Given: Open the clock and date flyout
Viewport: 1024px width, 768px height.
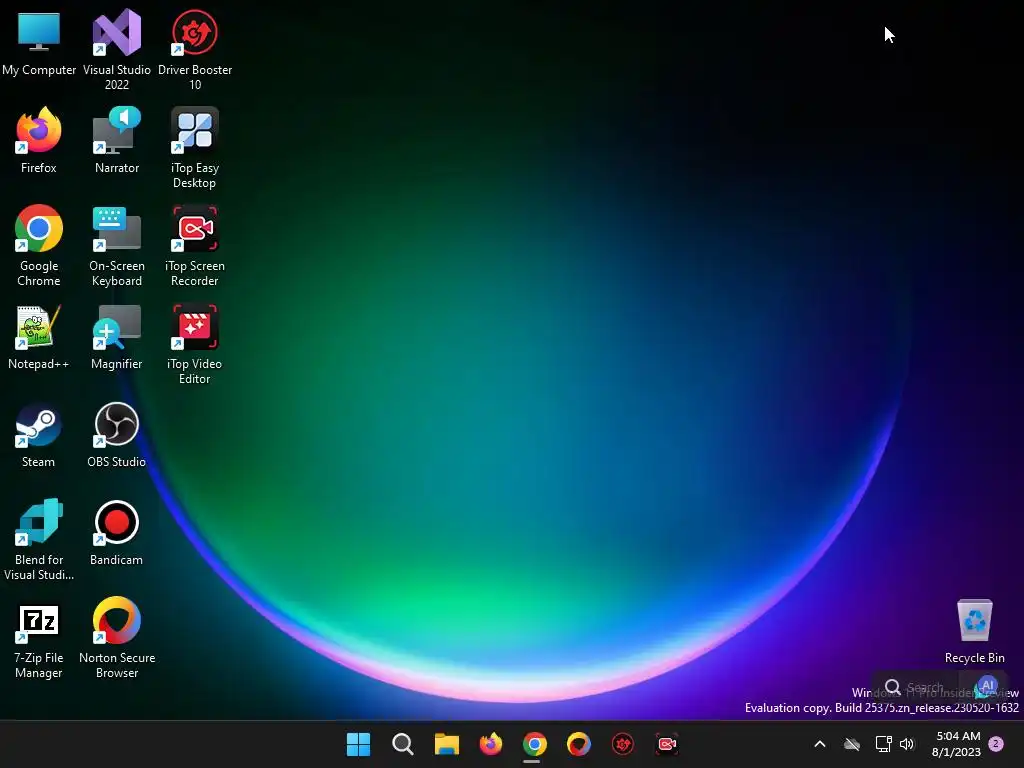Looking at the screenshot, I should click(x=956, y=744).
